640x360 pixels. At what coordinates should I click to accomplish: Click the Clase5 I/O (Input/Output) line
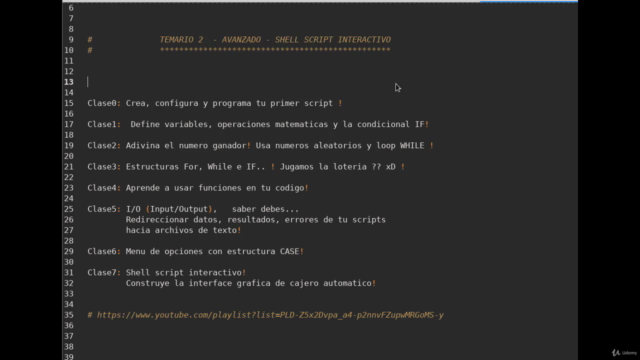[193, 209]
